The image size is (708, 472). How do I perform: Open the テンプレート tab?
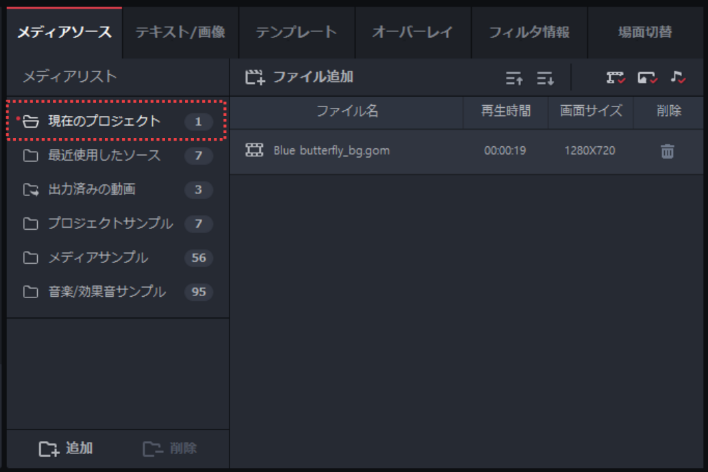click(296, 32)
